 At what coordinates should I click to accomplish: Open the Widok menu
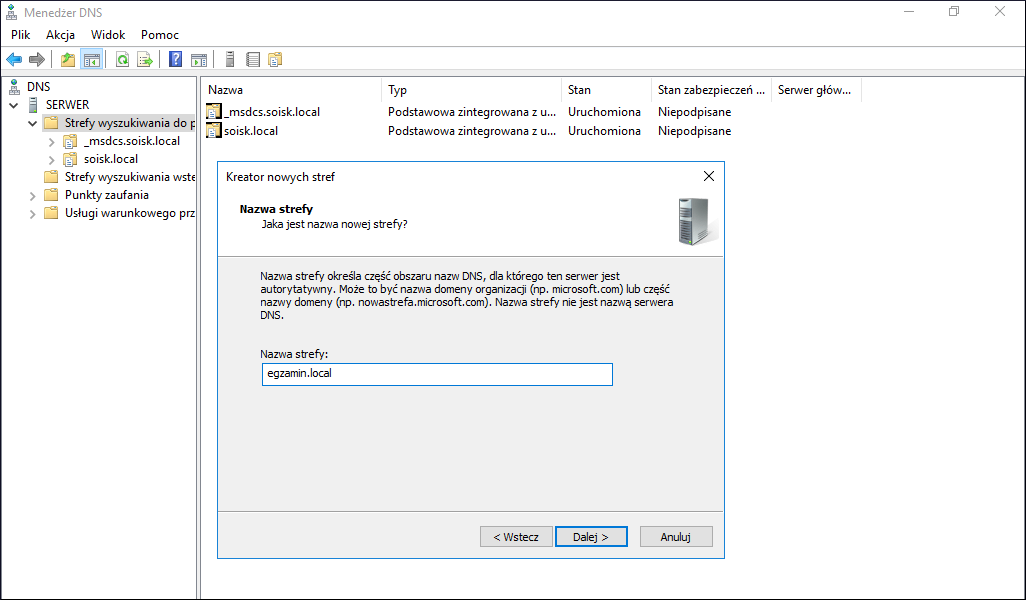(x=108, y=35)
